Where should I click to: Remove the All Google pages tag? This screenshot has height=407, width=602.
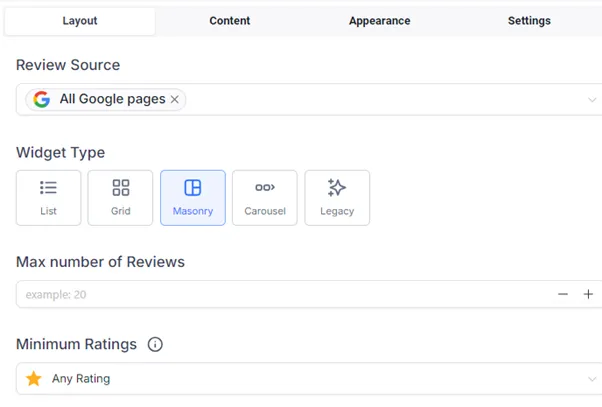click(175, 99)
